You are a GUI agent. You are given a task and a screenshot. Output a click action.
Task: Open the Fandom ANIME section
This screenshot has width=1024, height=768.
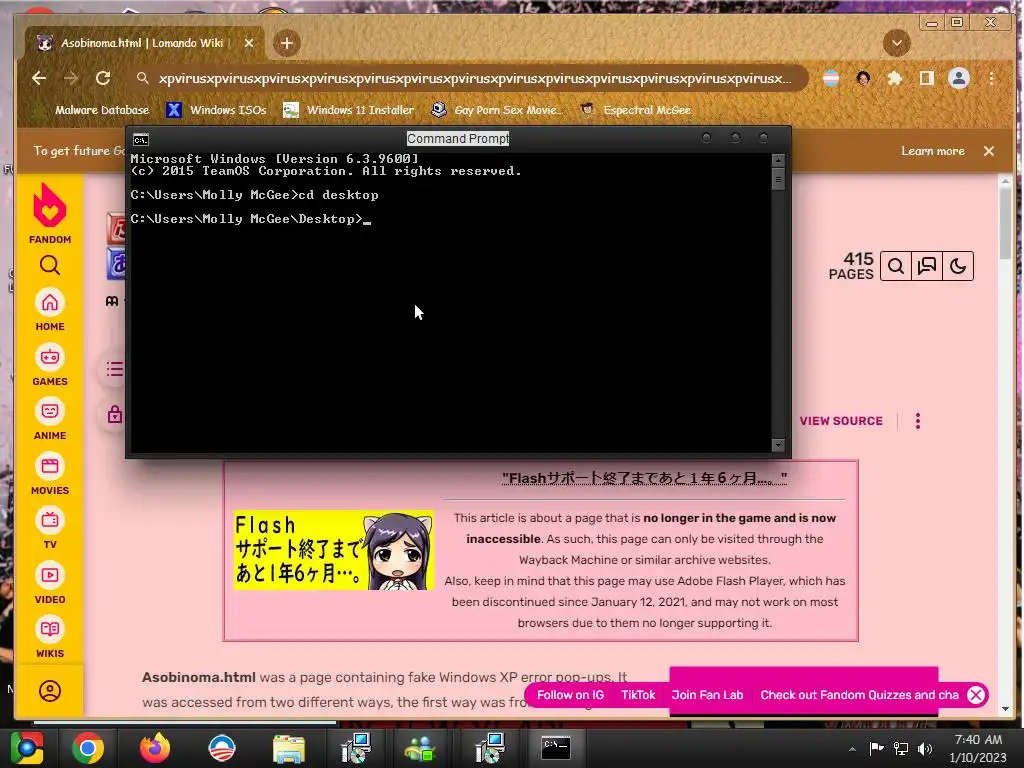click(x=50, y=419)
